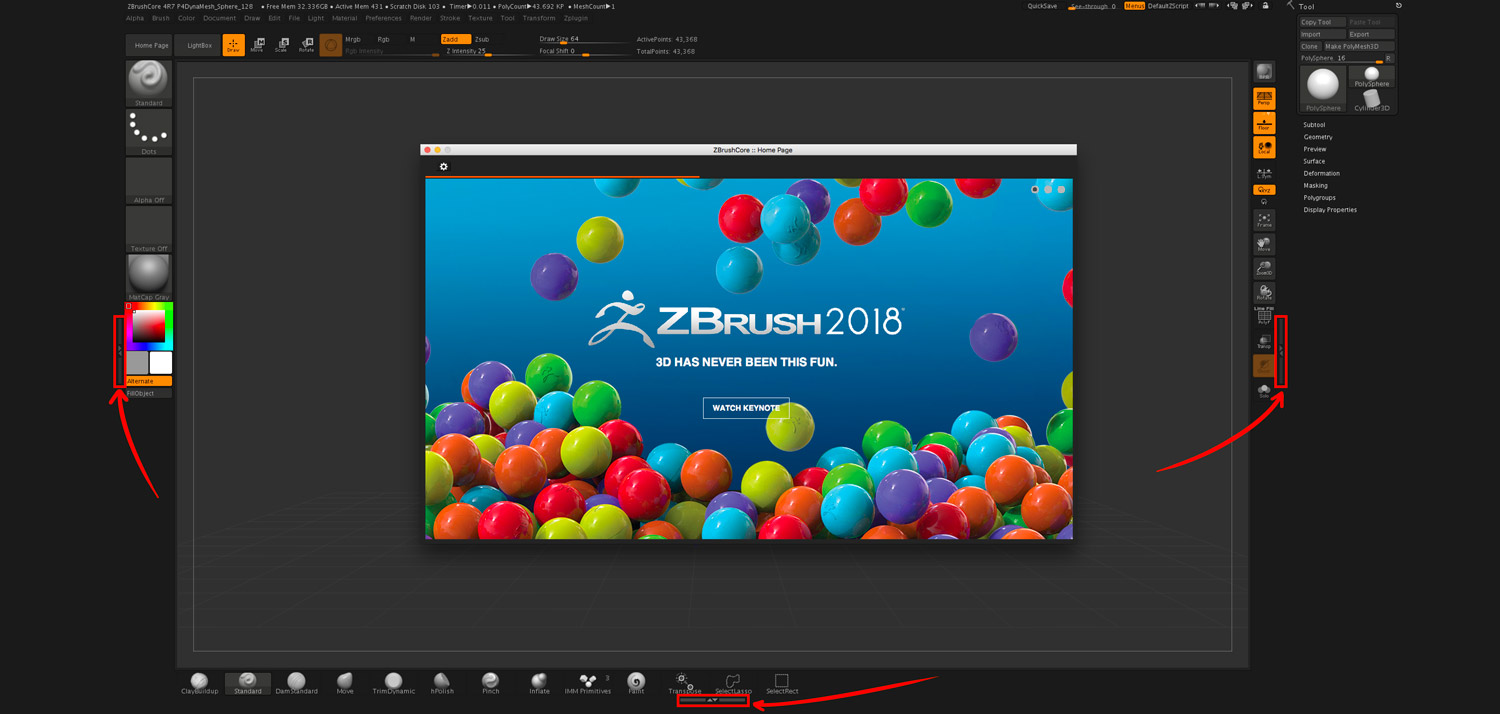Choose the Inflate brush
Screen dimensions: 1500x714
click(539, 684)
